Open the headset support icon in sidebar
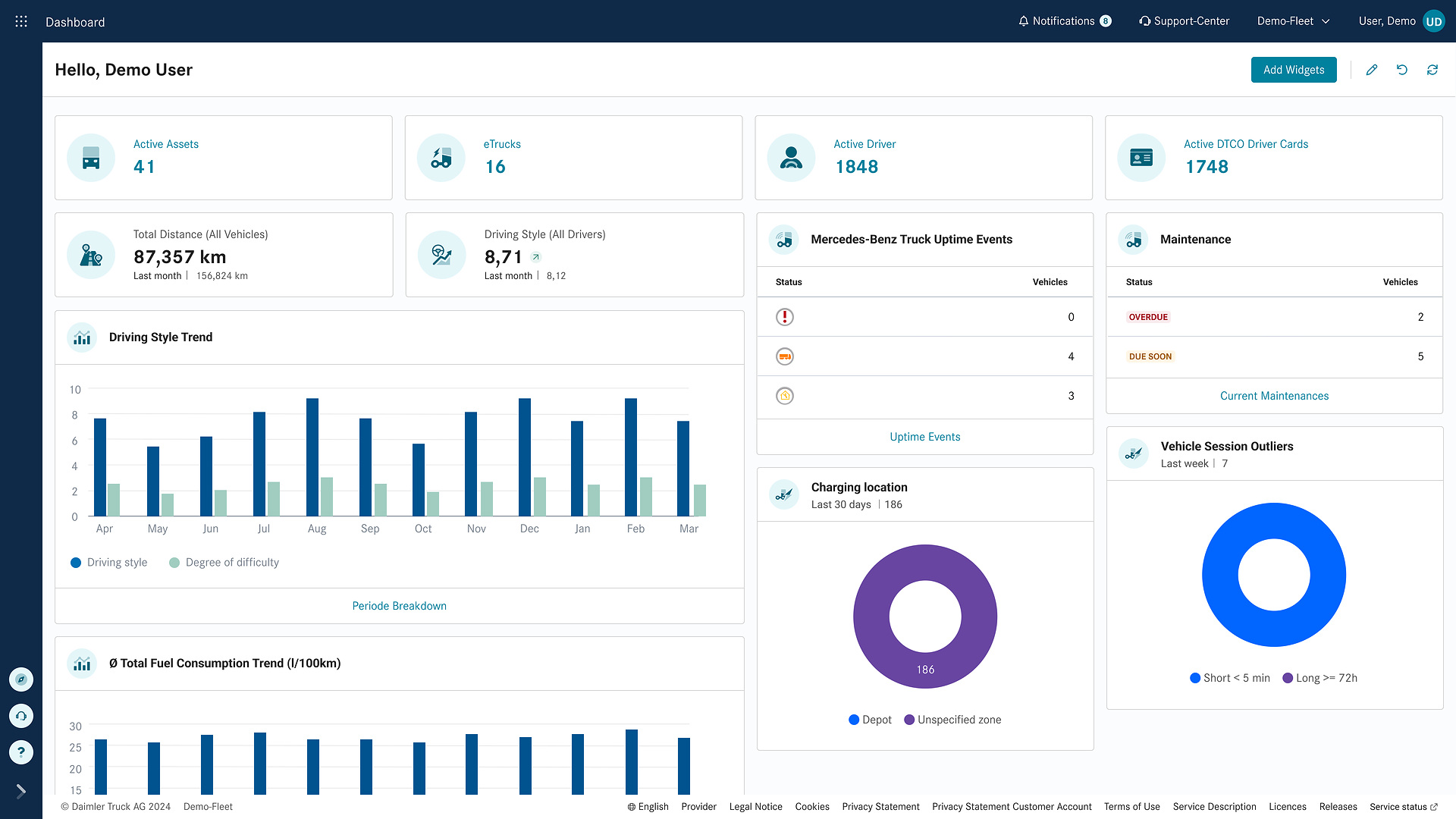The width and height of the screenshot is (1456, 819). [21, 716]
